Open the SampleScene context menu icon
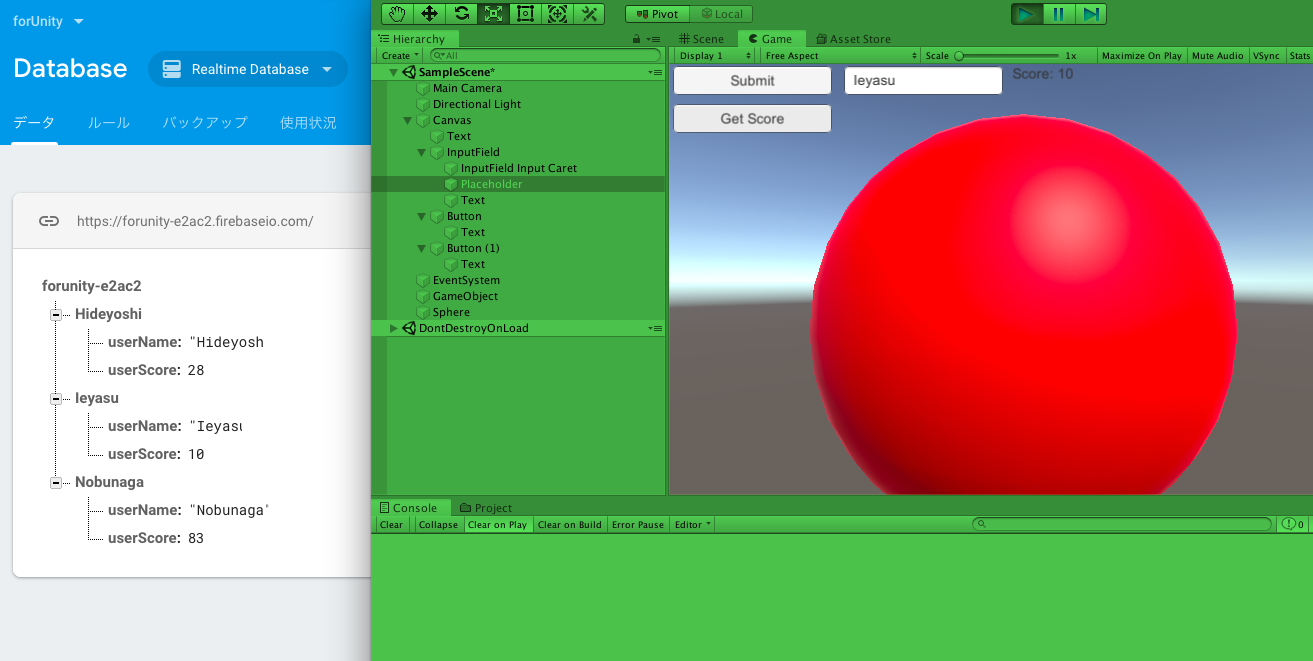This screenshot has height=661, width=1313. coord(655,72)
